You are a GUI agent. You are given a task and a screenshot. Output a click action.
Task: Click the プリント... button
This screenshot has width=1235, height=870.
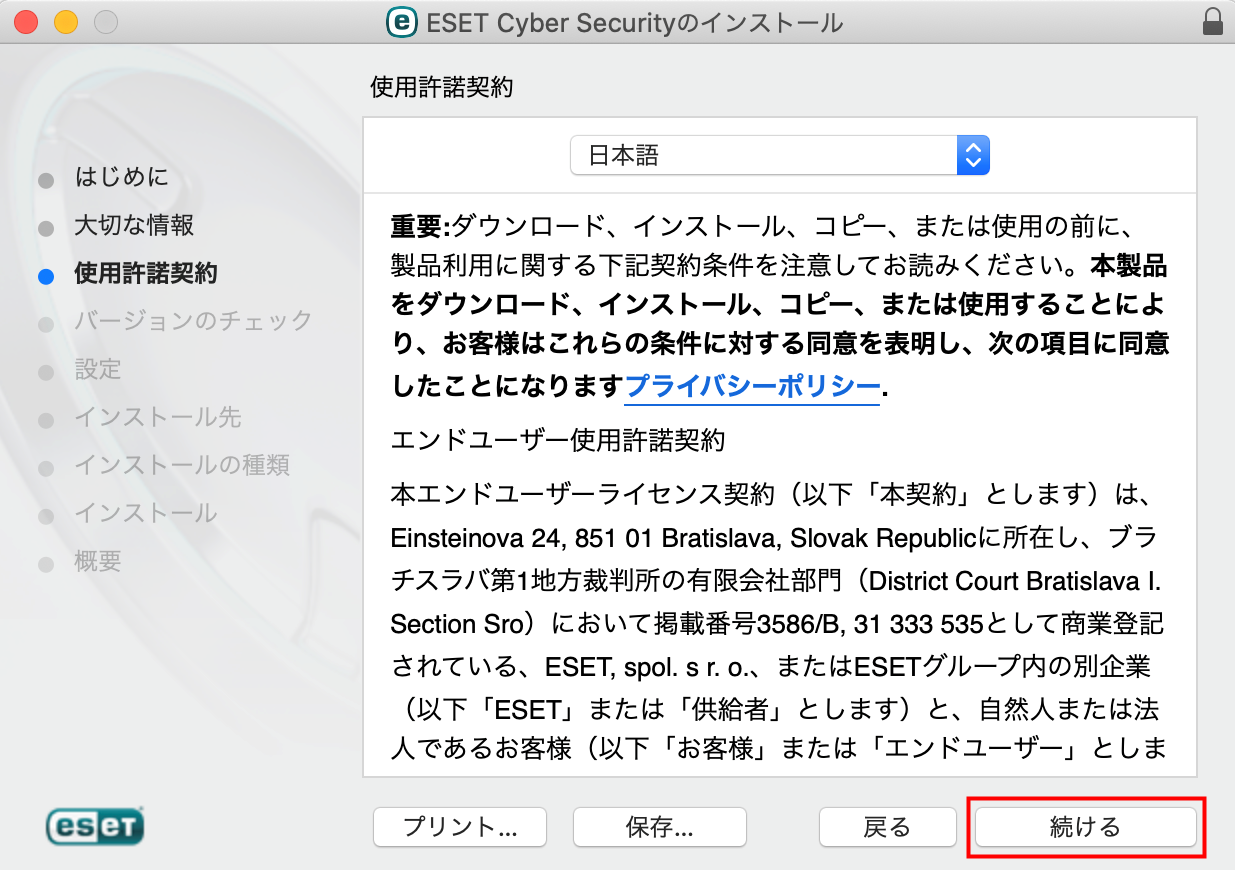(460, 827)
